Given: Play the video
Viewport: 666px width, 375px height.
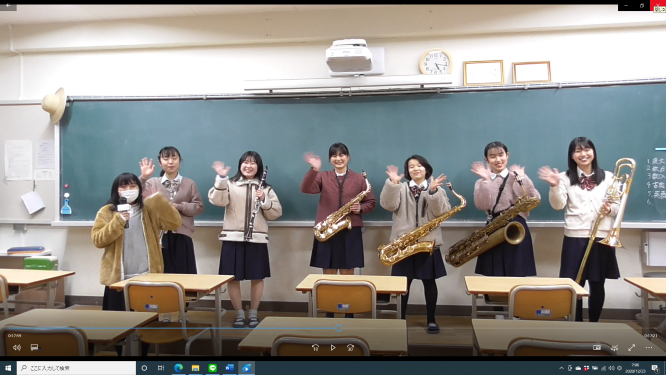Looking at the screenshot, I should [333, 347].
